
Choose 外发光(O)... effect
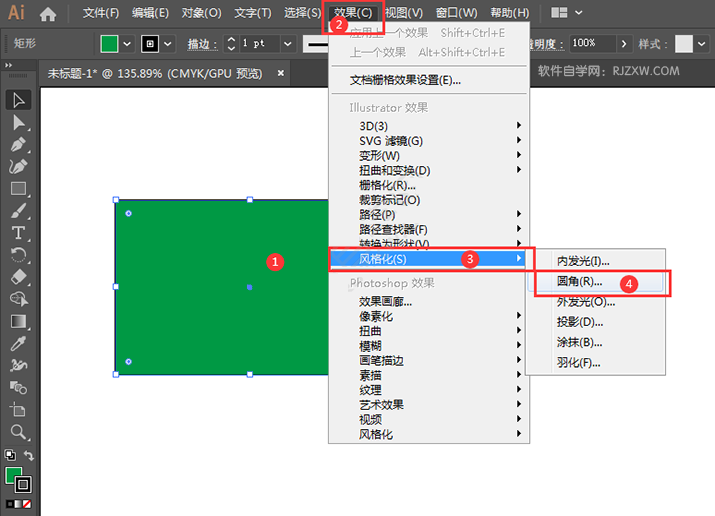click(596, 302)
